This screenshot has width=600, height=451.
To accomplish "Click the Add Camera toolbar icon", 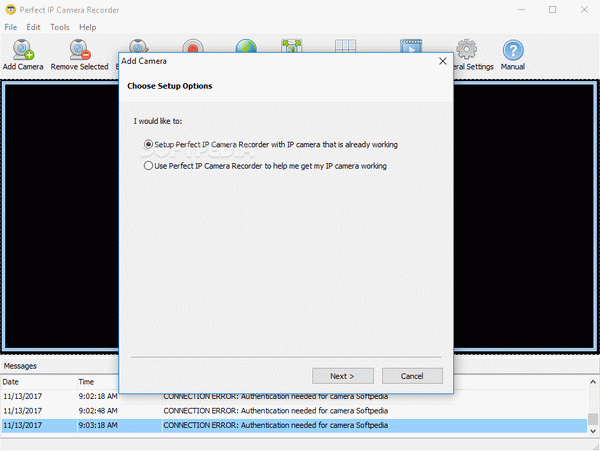I will pos(23,50).
